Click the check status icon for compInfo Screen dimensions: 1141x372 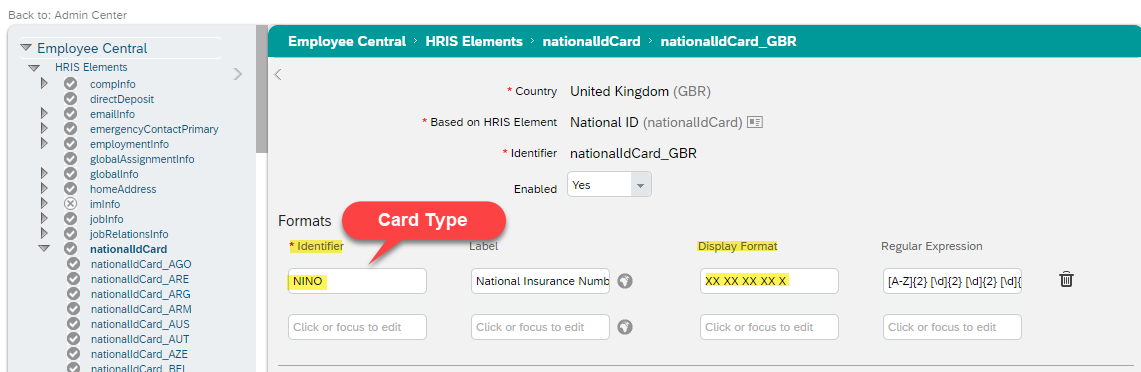[x=71, y=84]
